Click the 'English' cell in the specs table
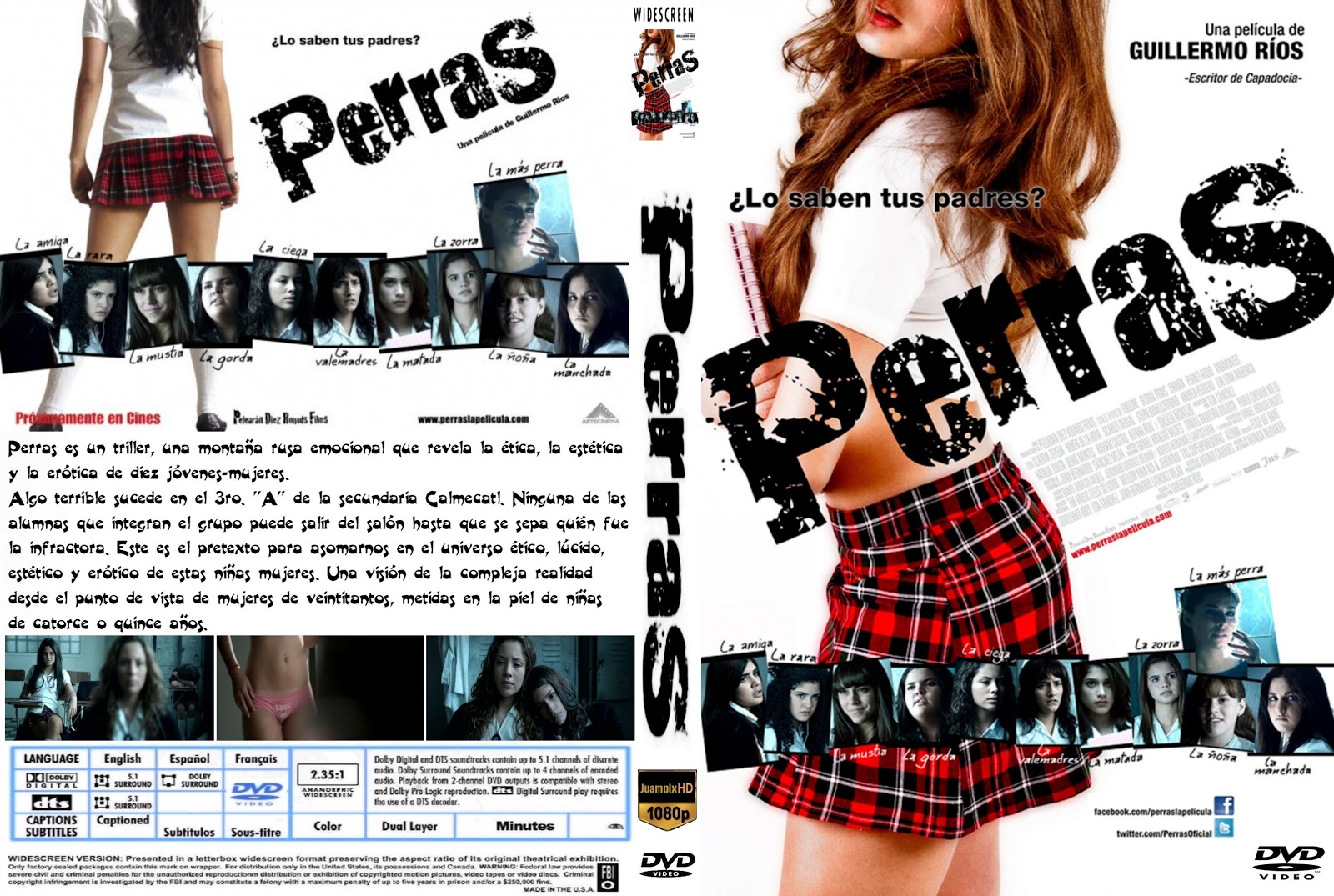This screenshot has width=1334, height=896. tap(123, 758)
